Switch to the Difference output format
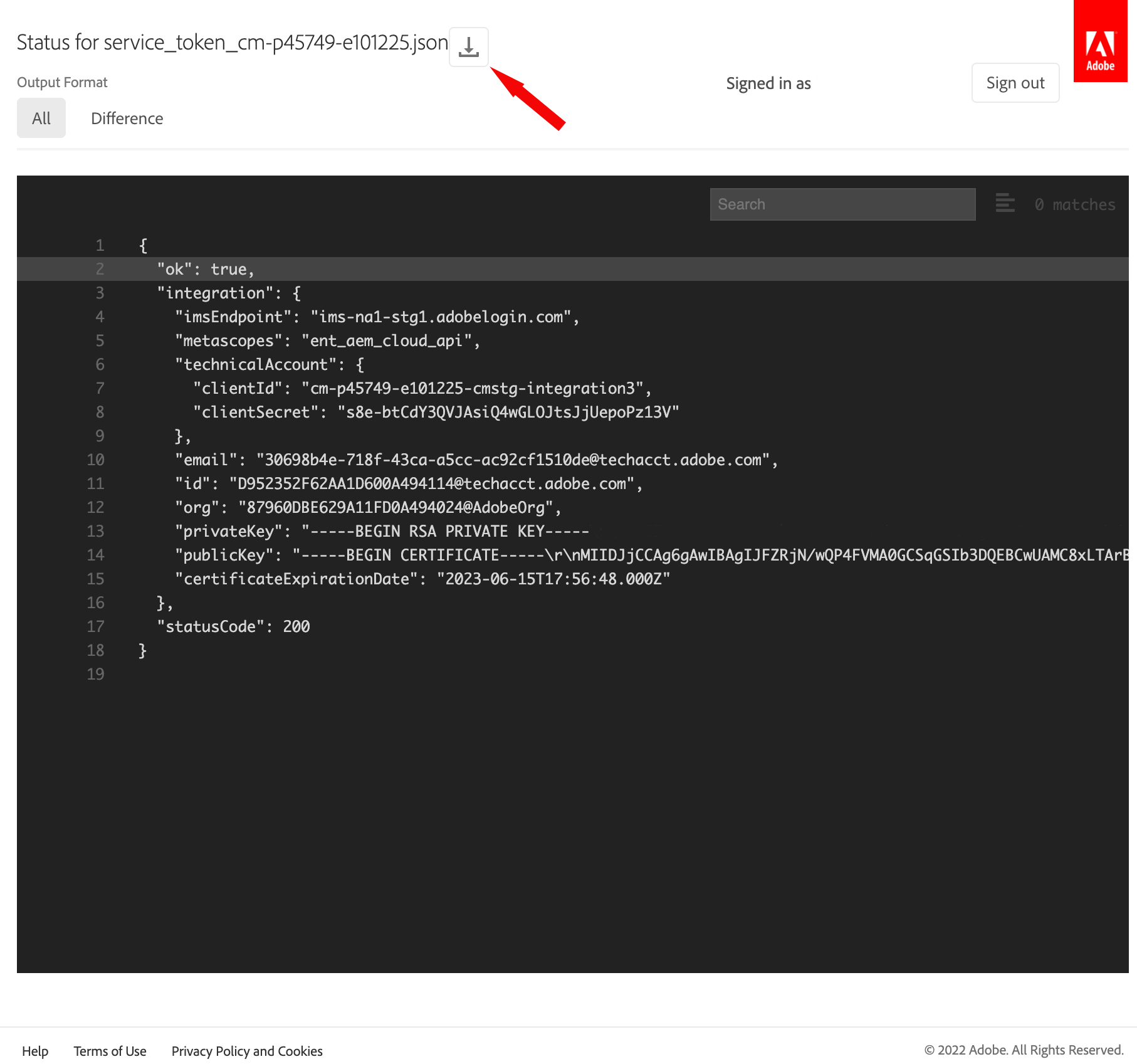1137x1064 pixels. tap(127, 118)
